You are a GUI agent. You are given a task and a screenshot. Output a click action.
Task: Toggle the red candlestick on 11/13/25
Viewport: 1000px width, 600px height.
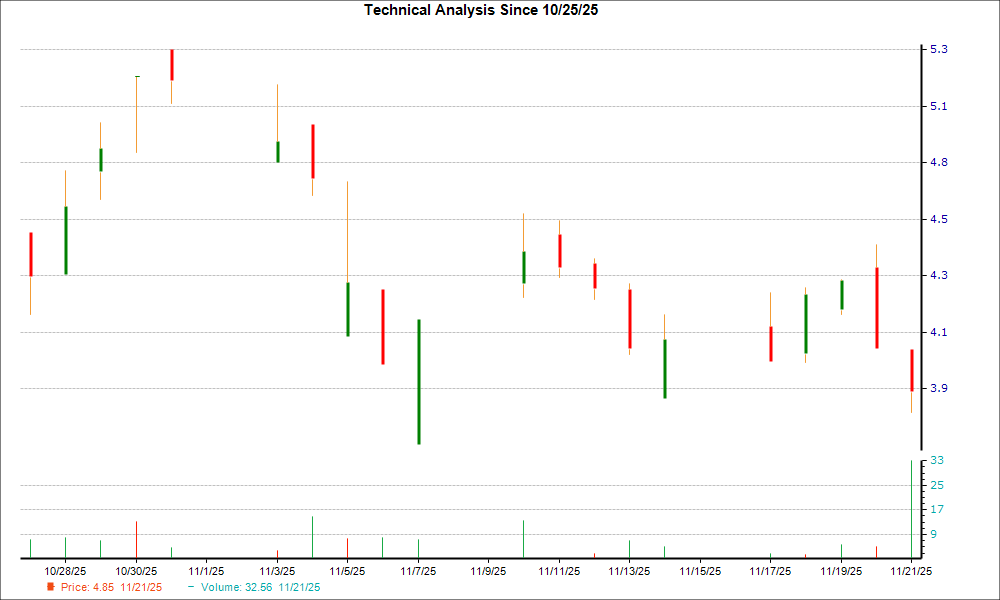[x=629, y=320]
